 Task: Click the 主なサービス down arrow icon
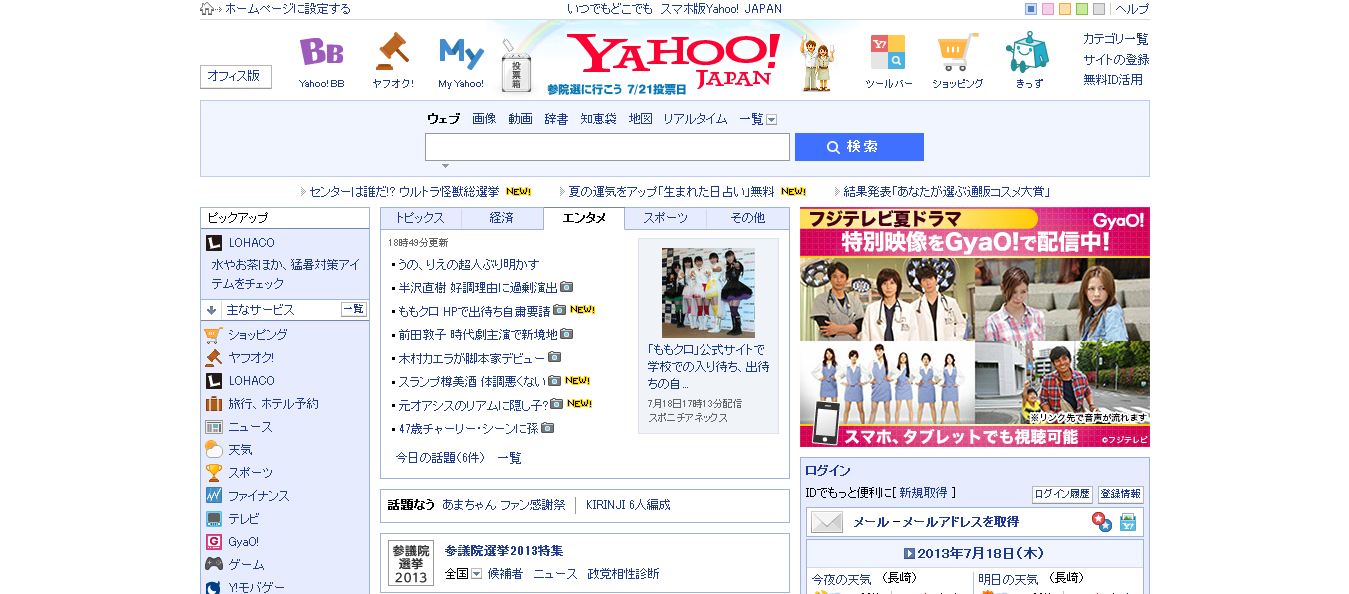point(212,310)
